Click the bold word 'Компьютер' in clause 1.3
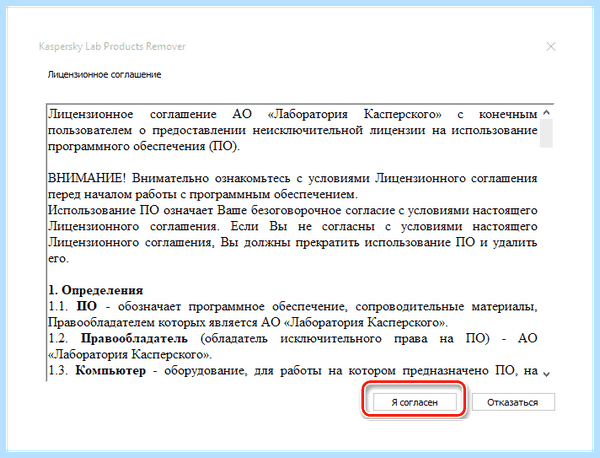 (x=111, y=370)
